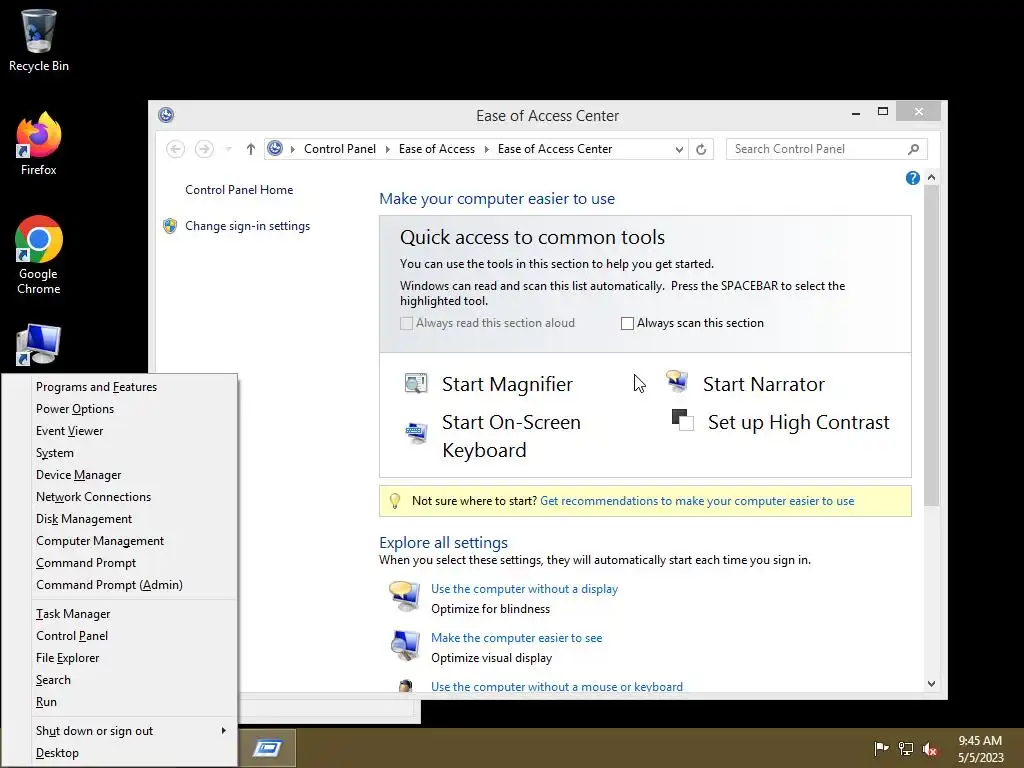Viewport: 1024px width, 768px height.
Task: Choose Device Manager in the menu
Action: [x=79, y=475]
